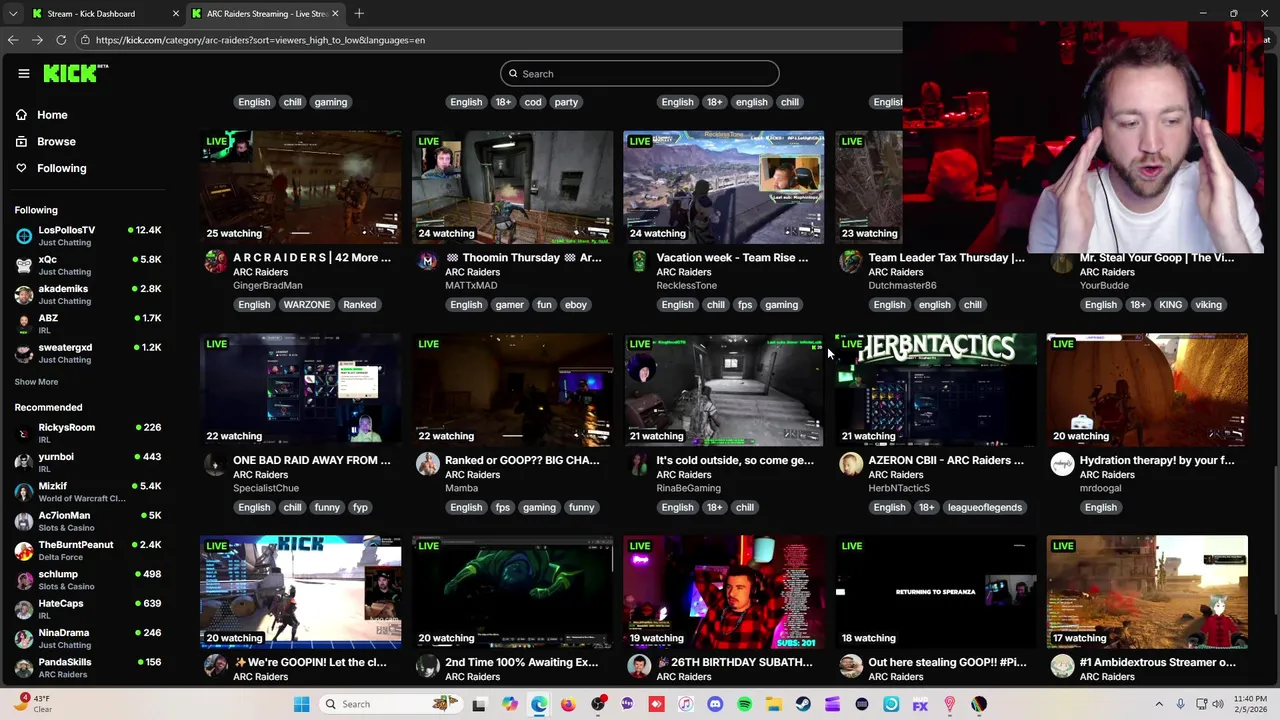
Task: Click the PandaSkills avatar in the sidebar
Action: [24, 668]
